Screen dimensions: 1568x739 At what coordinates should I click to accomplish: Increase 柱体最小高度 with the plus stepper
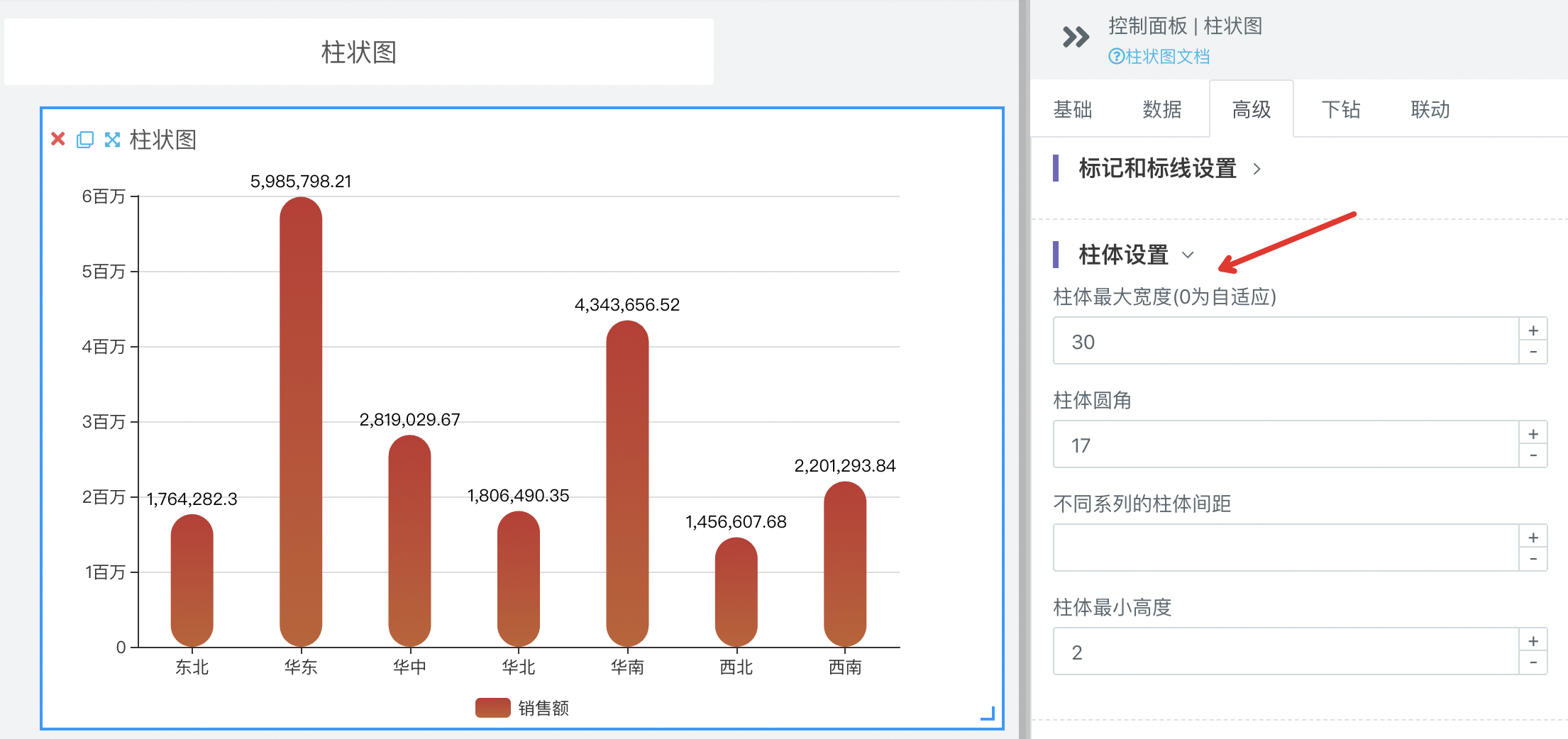pyautogui.click(x=1533, y=640)
